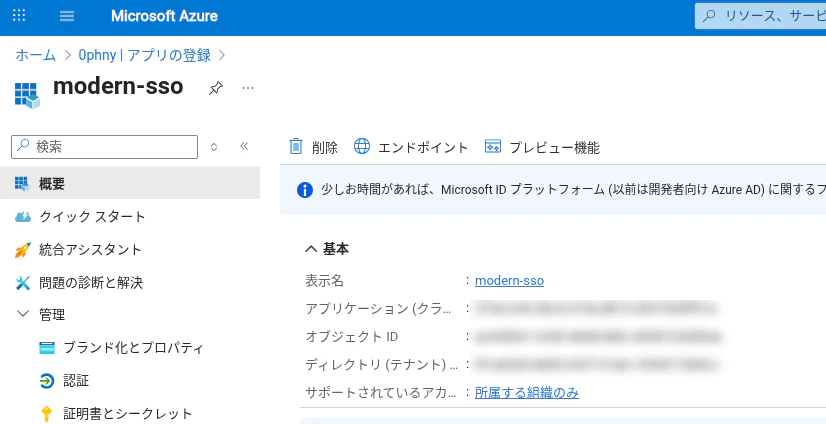Screen dimensions: 826x424
Task: Click the rocket icon for 統合アシスタント
Action: (23, 250)
